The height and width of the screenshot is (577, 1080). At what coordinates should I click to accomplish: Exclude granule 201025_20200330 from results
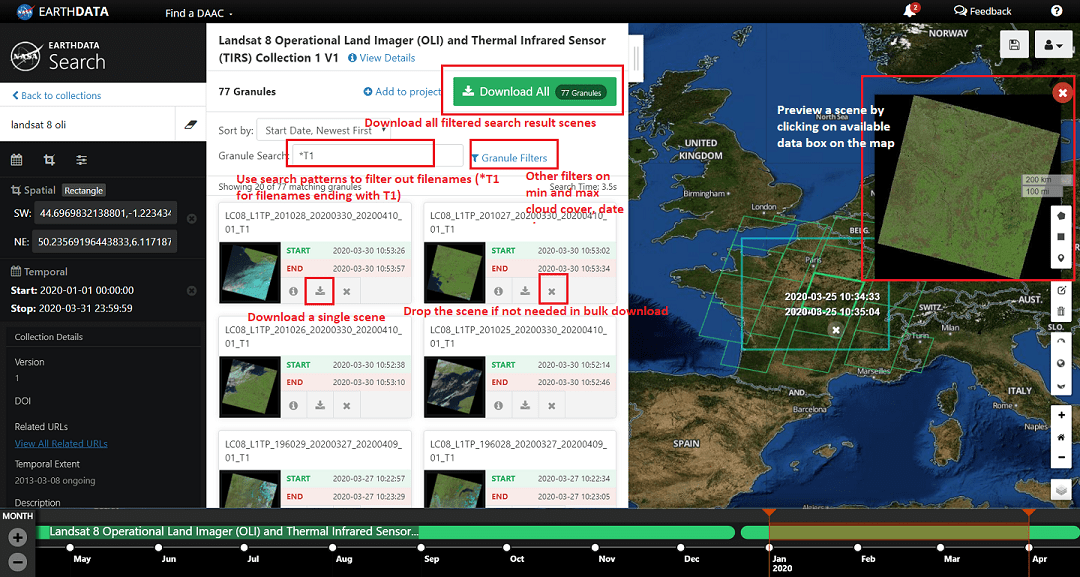point(552,406)
